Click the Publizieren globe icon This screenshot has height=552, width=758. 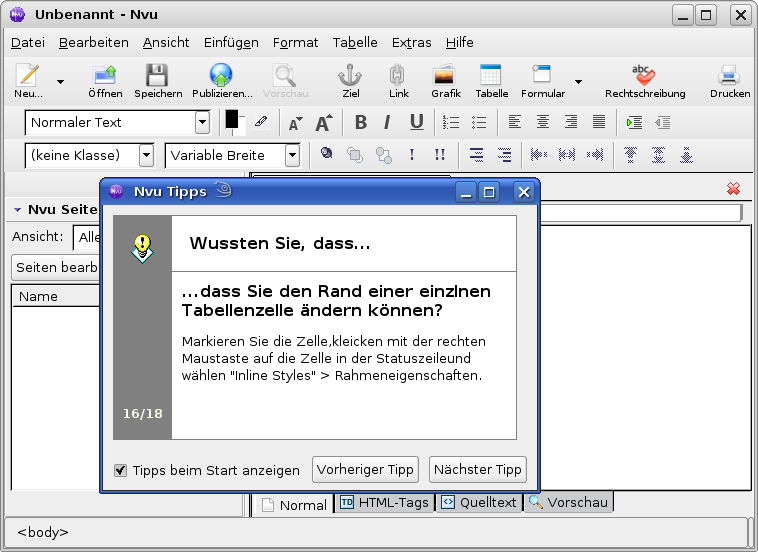coord(222,80)
